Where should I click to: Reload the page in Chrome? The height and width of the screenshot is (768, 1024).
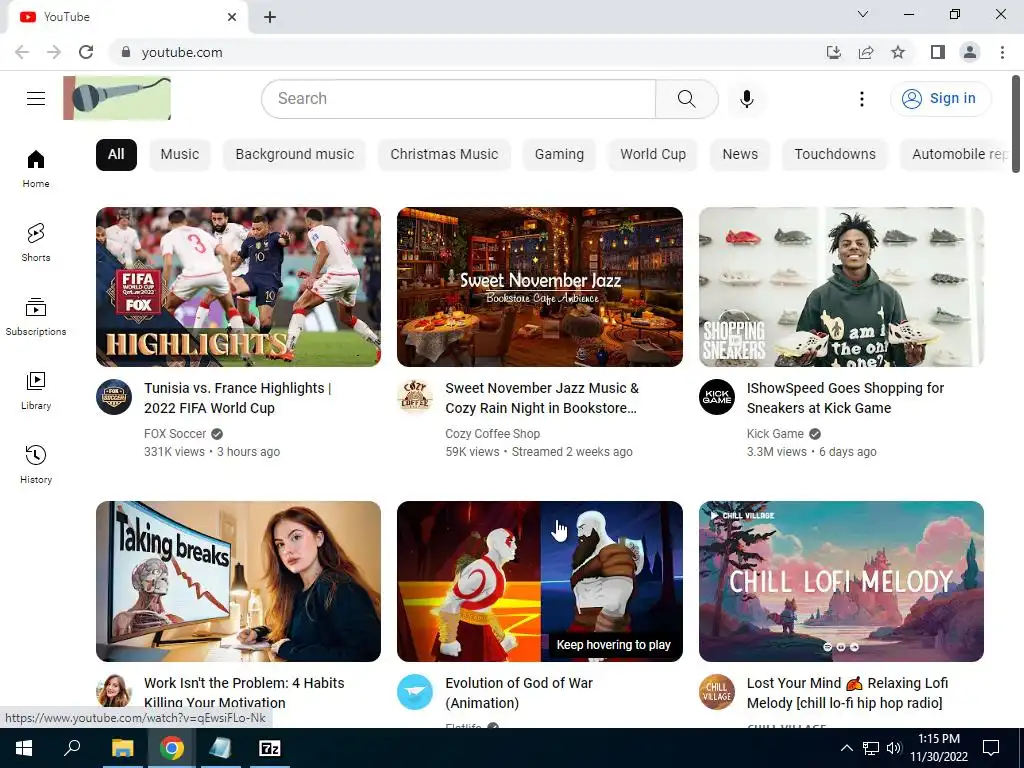86,52
